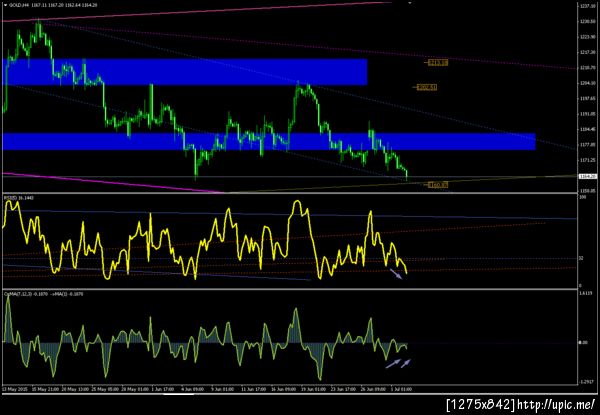Click the -1.2917 value on OsMA scale
Screen dimensions: 600x415
tap(585, 382)
